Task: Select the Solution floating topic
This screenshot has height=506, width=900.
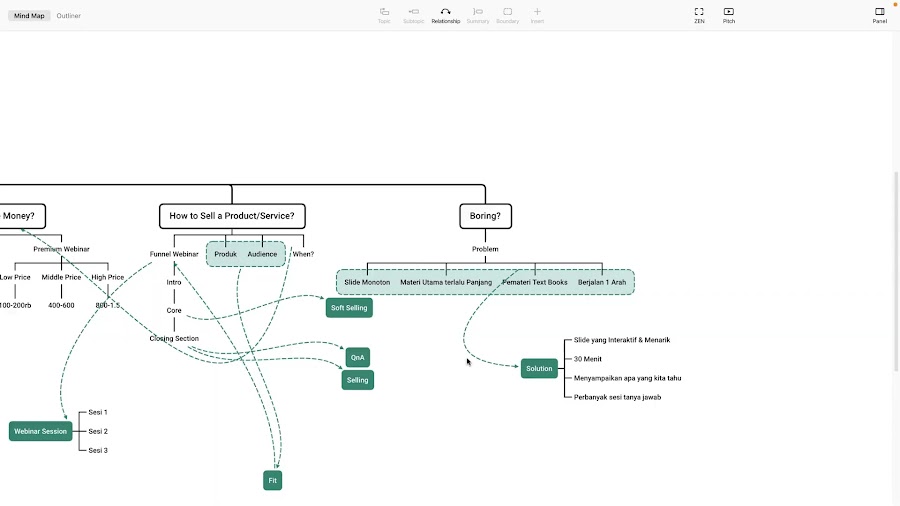Action: click(539, 368)
